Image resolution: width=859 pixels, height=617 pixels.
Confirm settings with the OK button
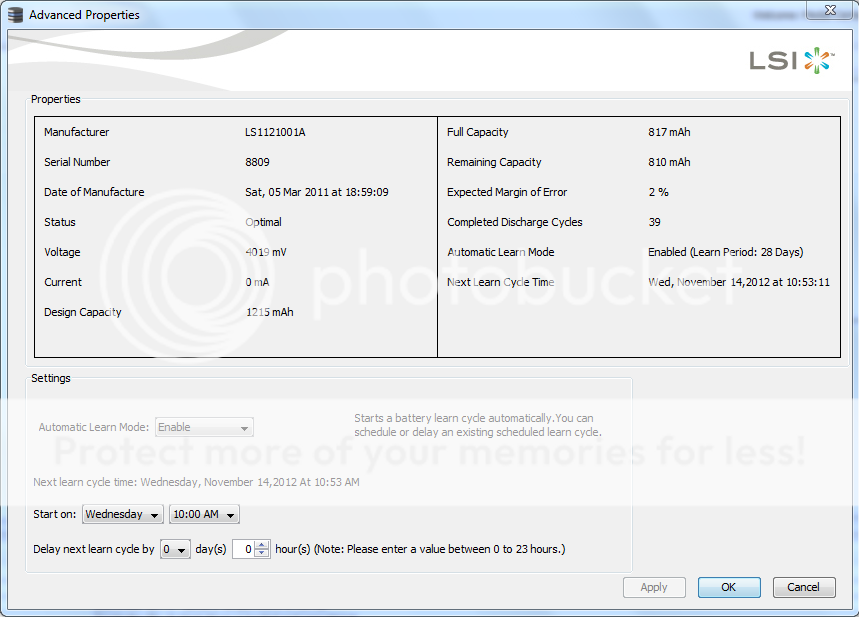pyautogui.click(x=729, y=587)
